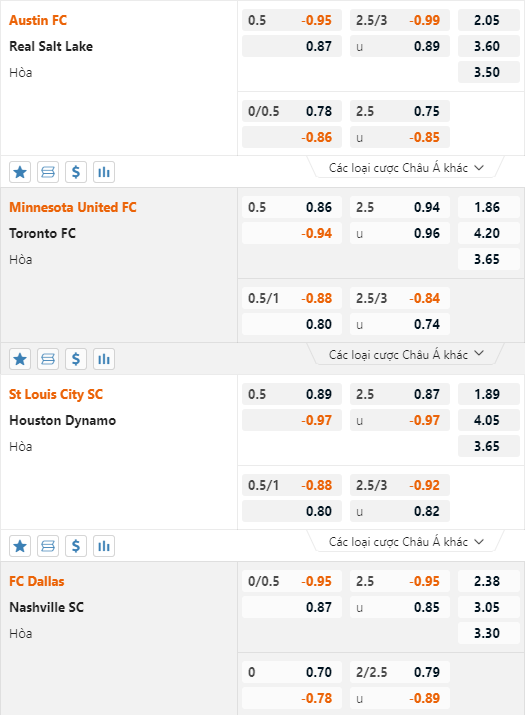Image resolution: width=525 pixels, height=715 pixels.
Task: Add St Louis City SC match to favorites
Action: click(x=20, y=546)
